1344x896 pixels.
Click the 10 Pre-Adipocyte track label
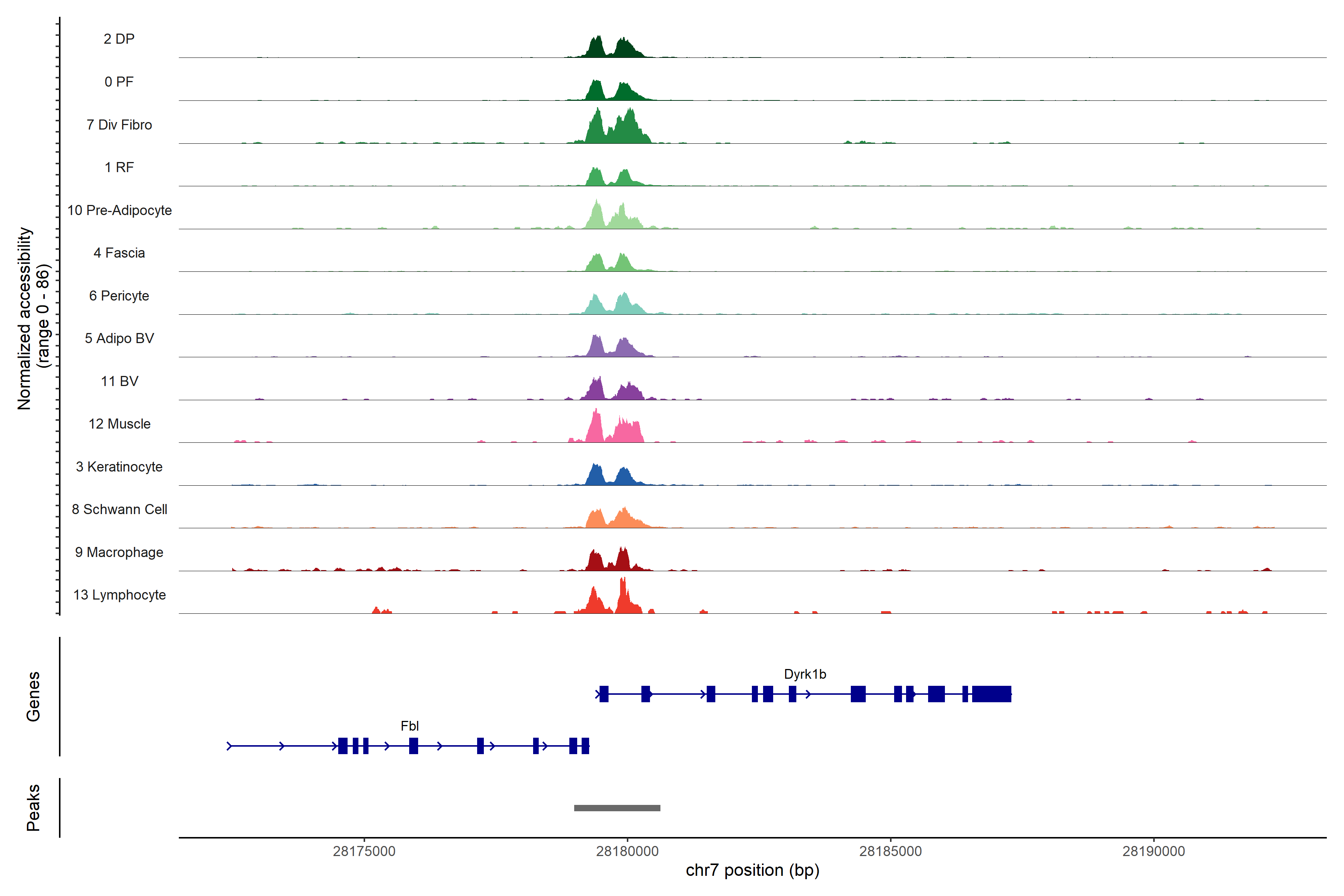pos(119,210)
